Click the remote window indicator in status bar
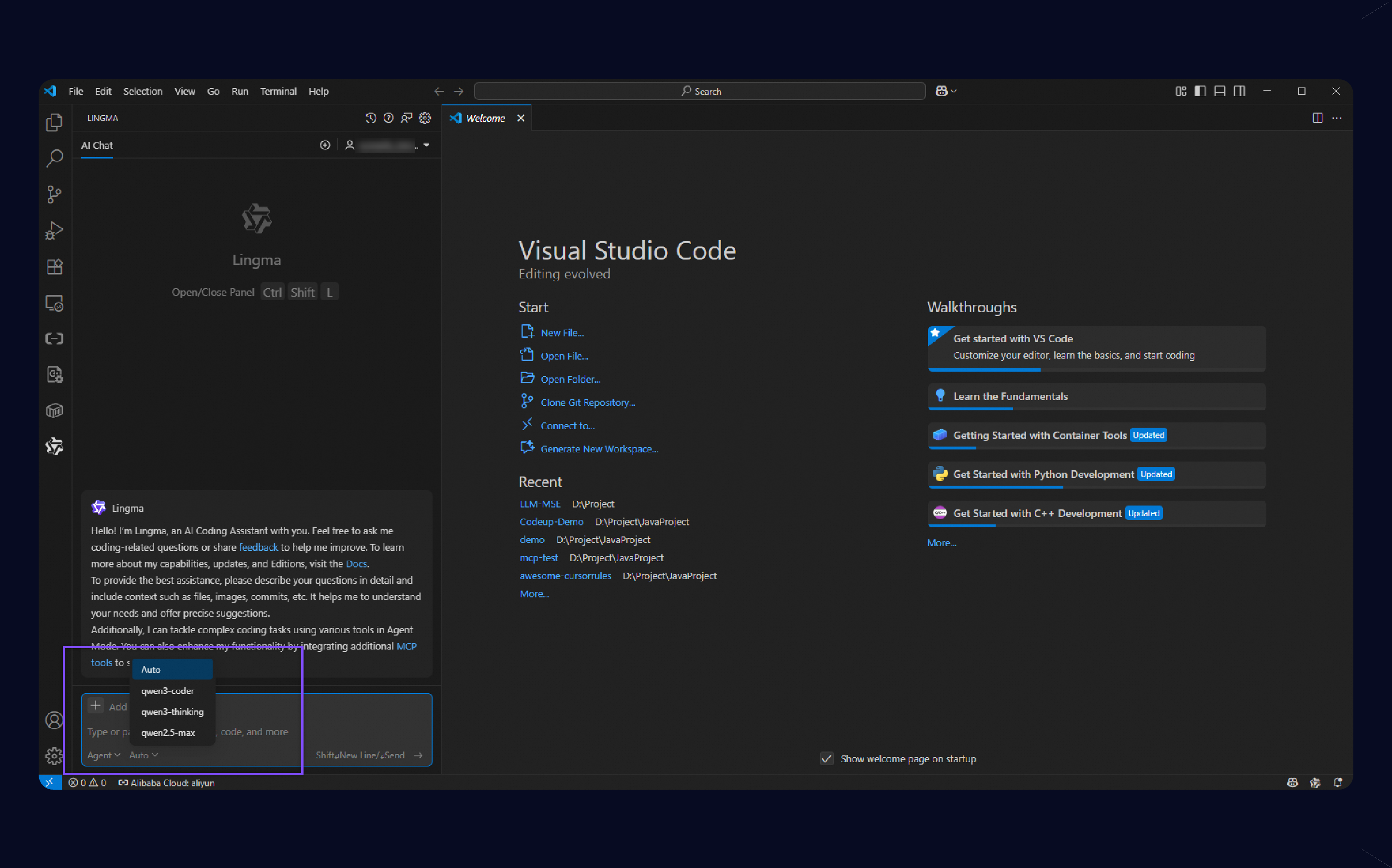Viewport: 1392px width, 868px height. coord(50,782)
